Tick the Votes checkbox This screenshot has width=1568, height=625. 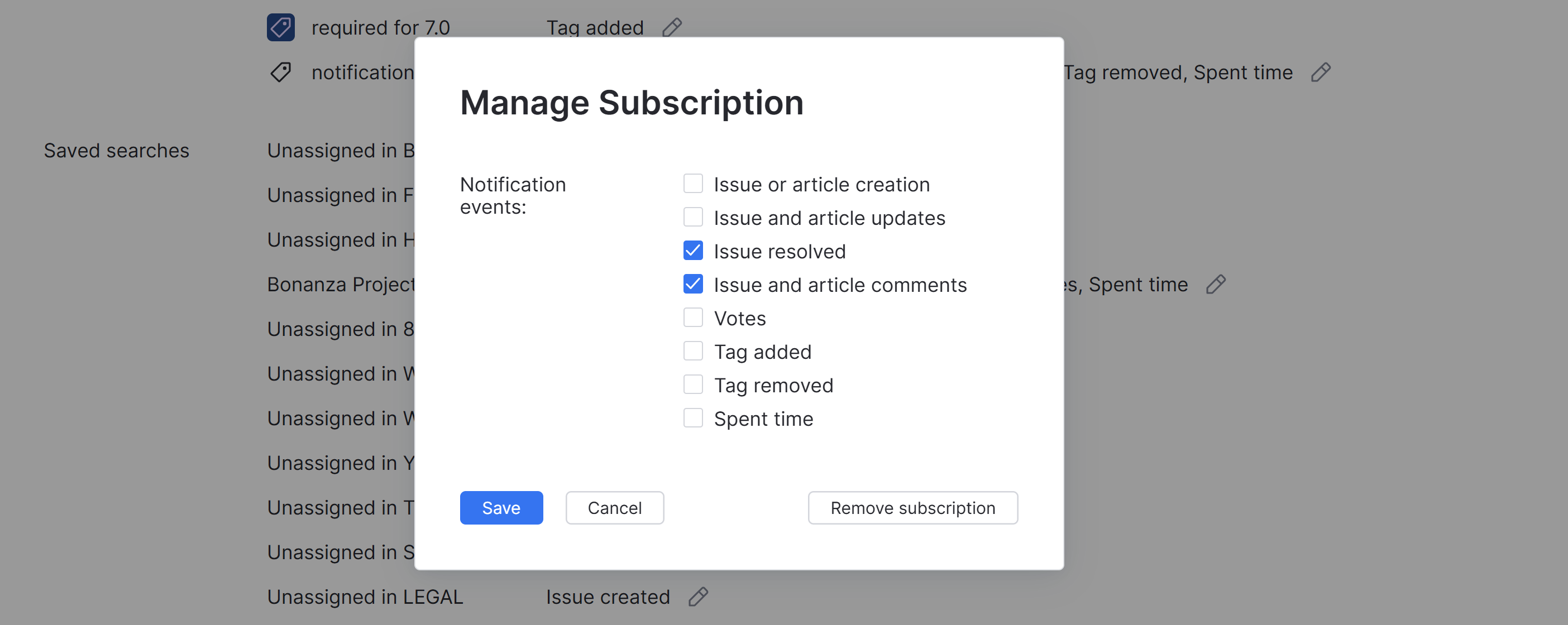click(692, 318)
